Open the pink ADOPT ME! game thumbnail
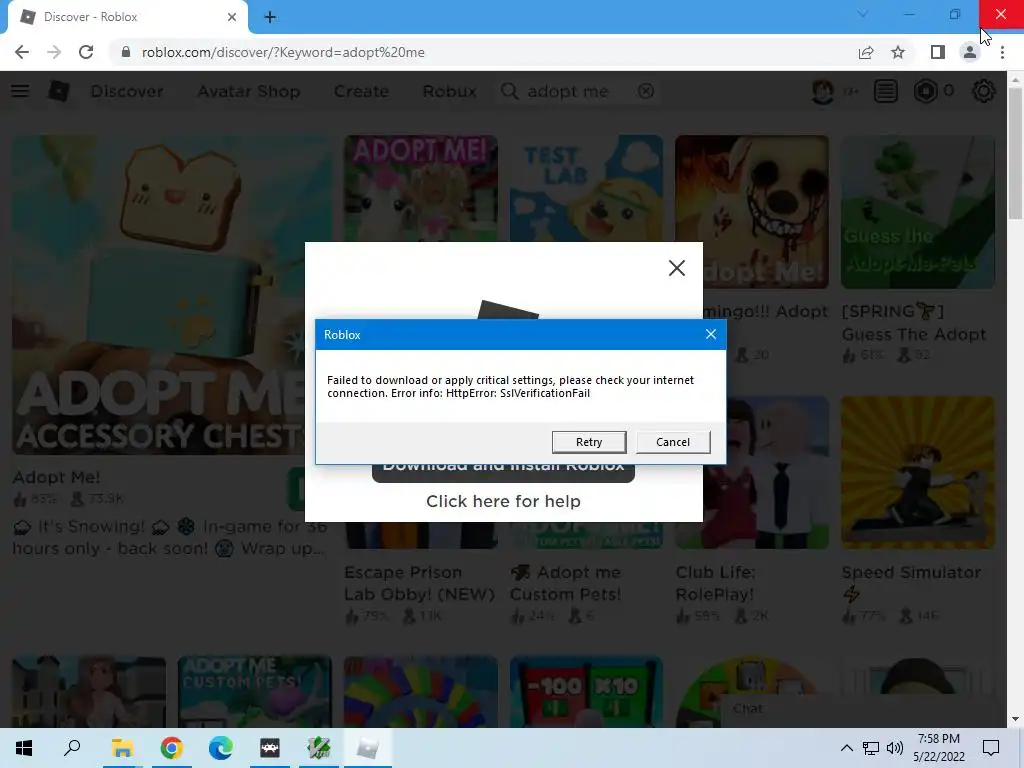Image resolution: width=1024 pixels, height=768 pixels. (421, 189)
